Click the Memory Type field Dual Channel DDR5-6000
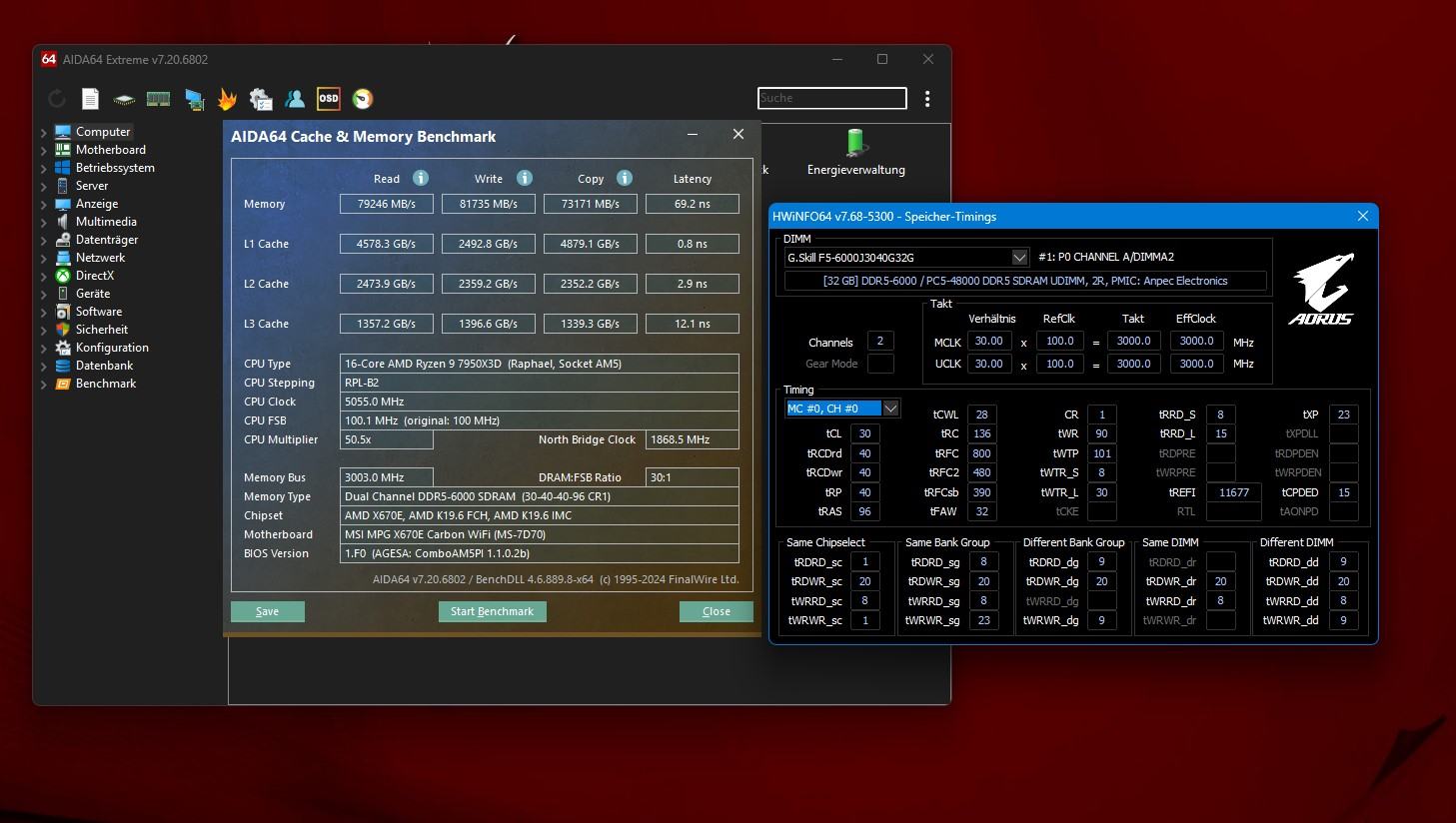 (540, 496)
